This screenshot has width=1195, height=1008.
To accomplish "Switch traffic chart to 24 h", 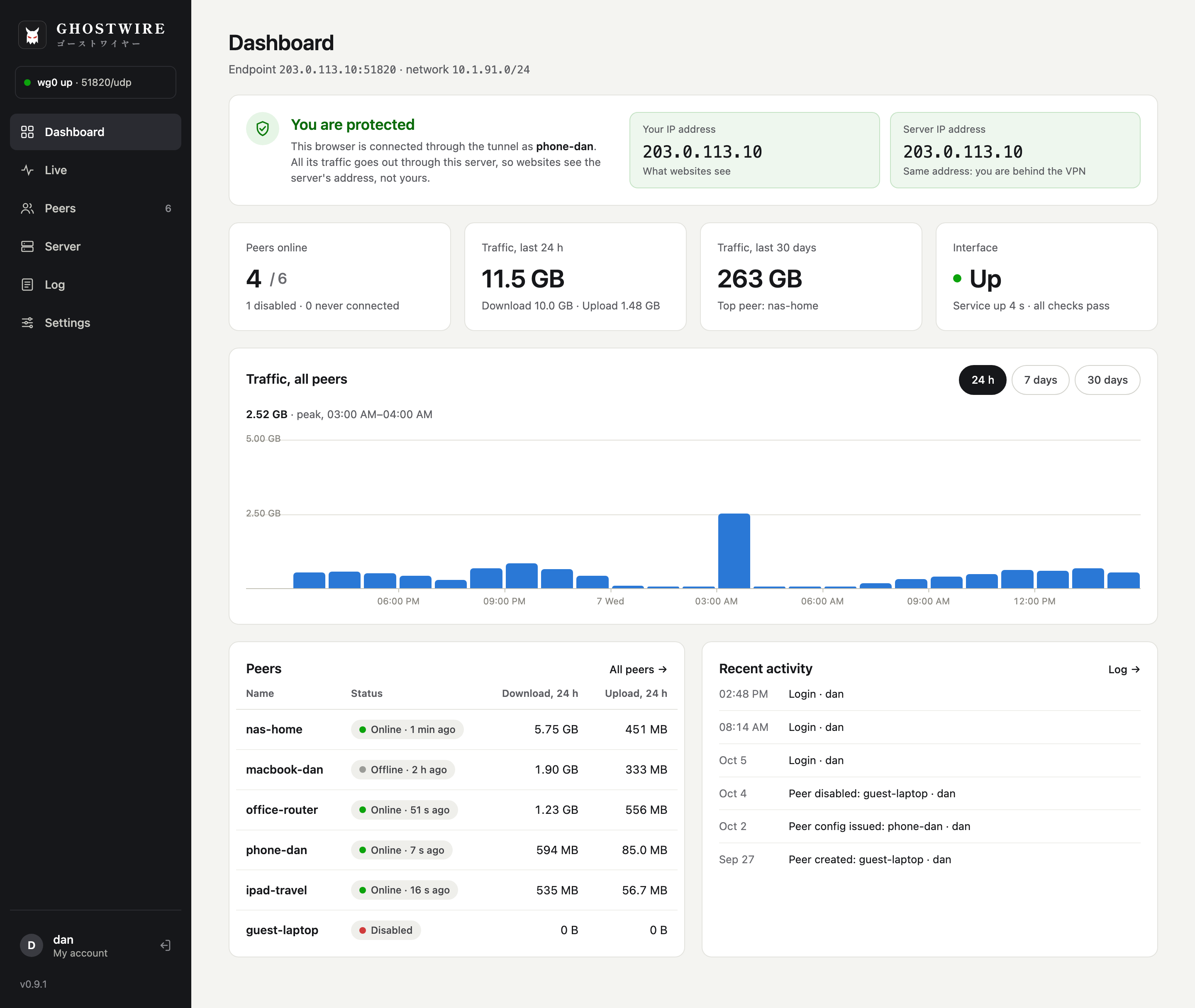I will [983, 380].
